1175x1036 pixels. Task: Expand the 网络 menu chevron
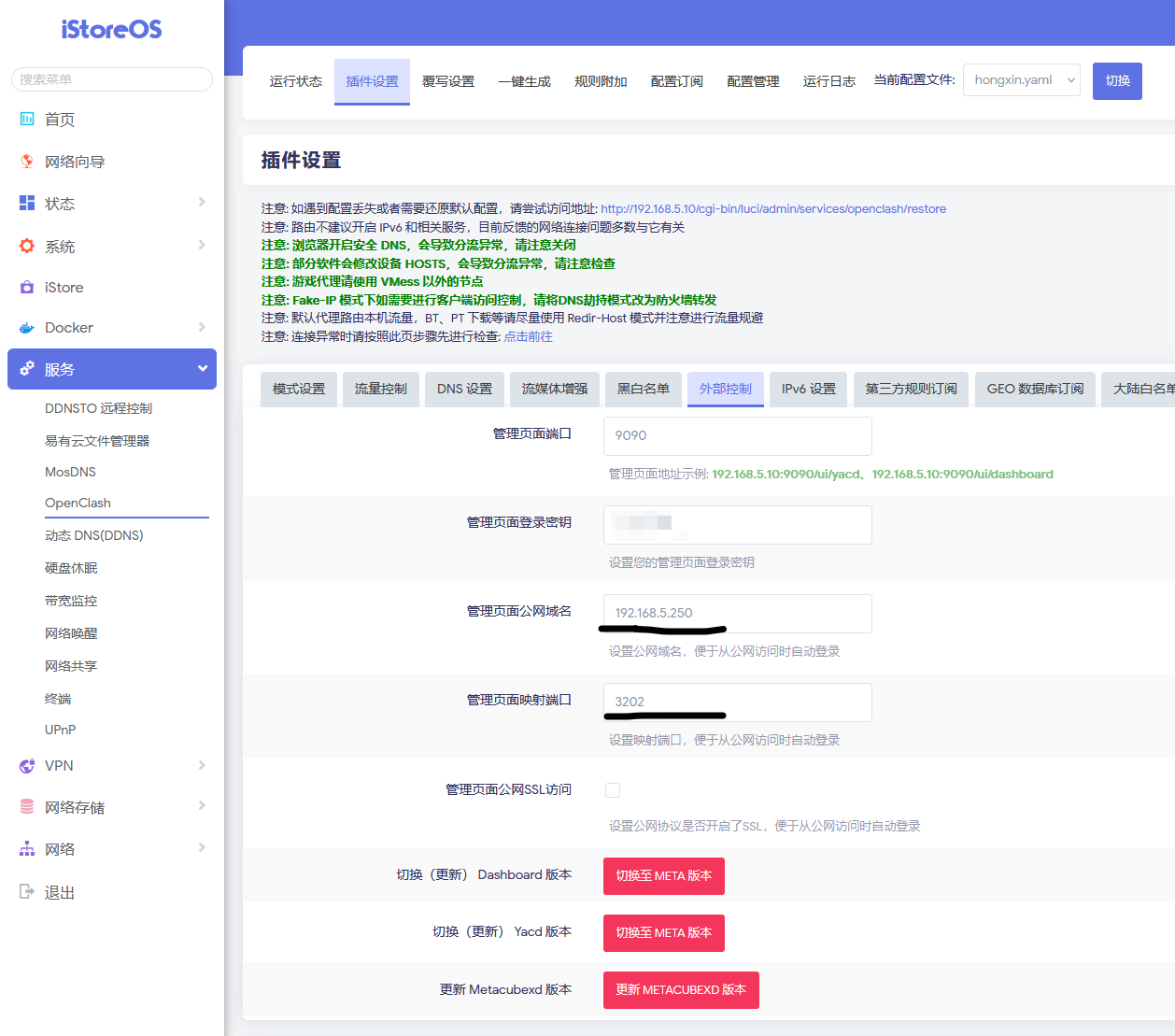coord(202,847)
